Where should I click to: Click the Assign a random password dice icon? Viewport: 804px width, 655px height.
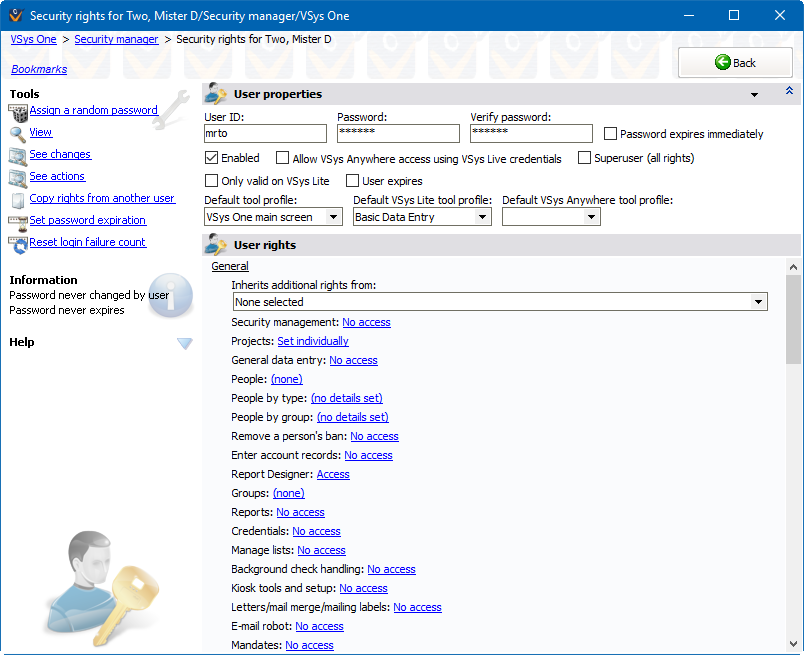pyautogui.click(x=18, y=112)
